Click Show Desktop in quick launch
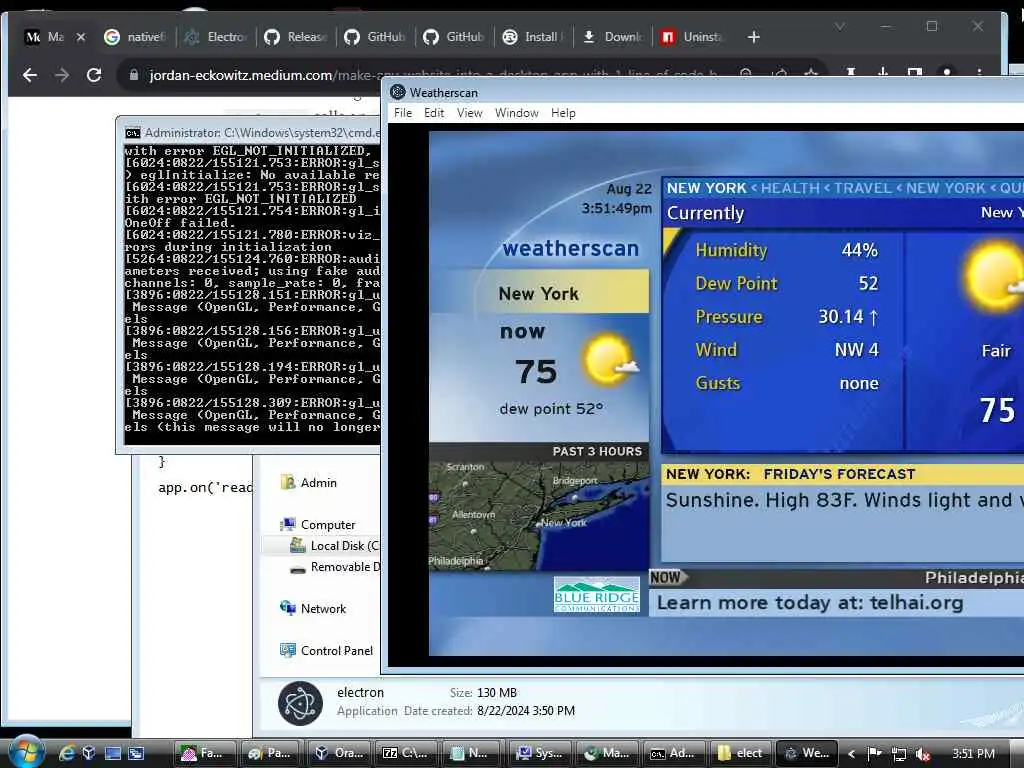This screenshot has width=1024, height=768. point(113,753)
